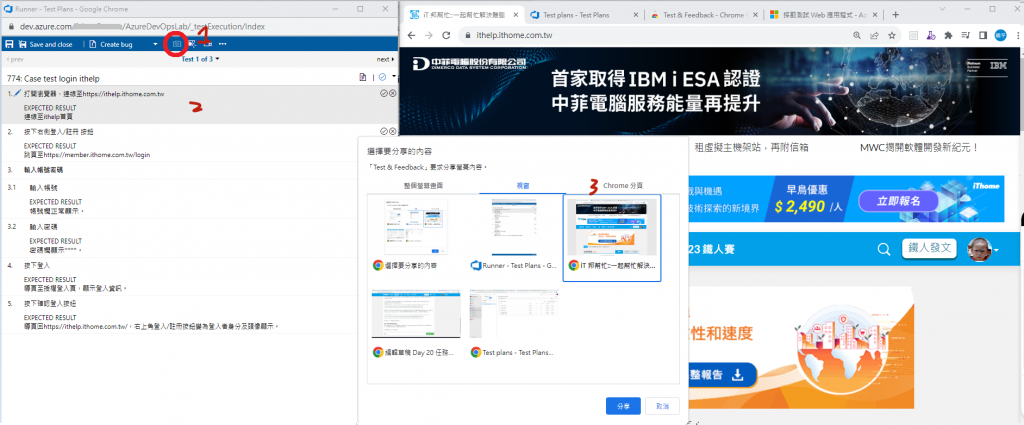
Task: Click the zoom magnifier icon in address bar
Action: click(x=857, y=35)
